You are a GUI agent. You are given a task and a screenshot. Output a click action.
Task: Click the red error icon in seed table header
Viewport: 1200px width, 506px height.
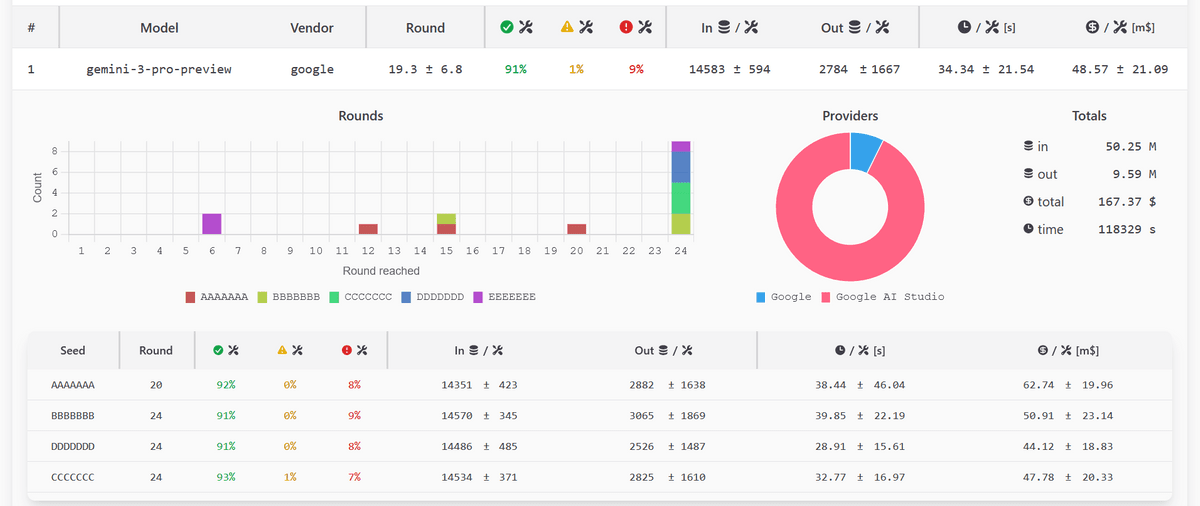click(347, 350)
